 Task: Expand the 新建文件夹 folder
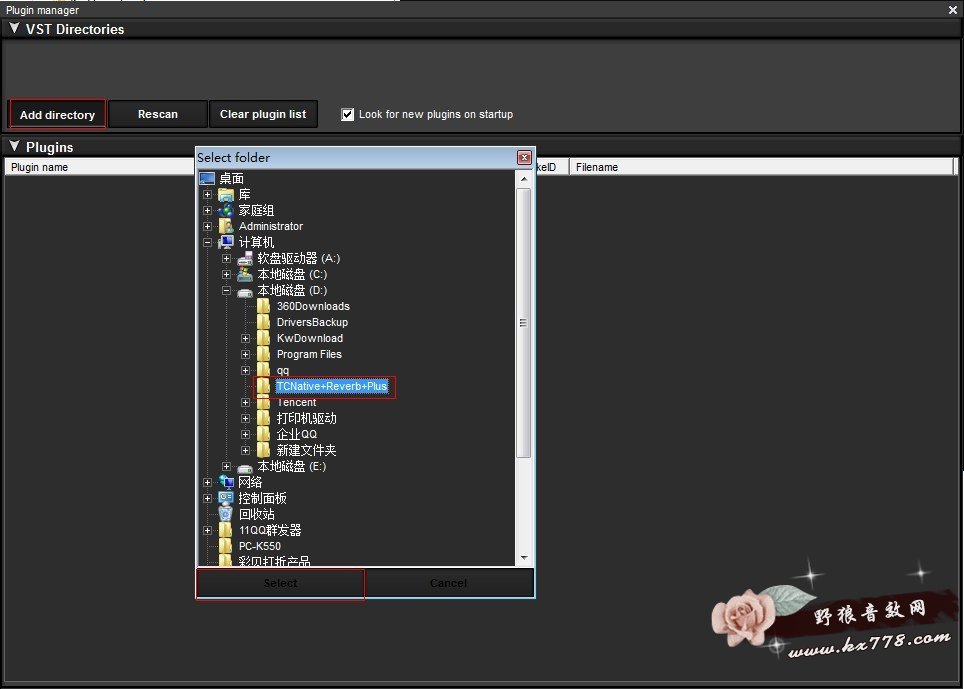pyautogui.click(x=245, y=450)
